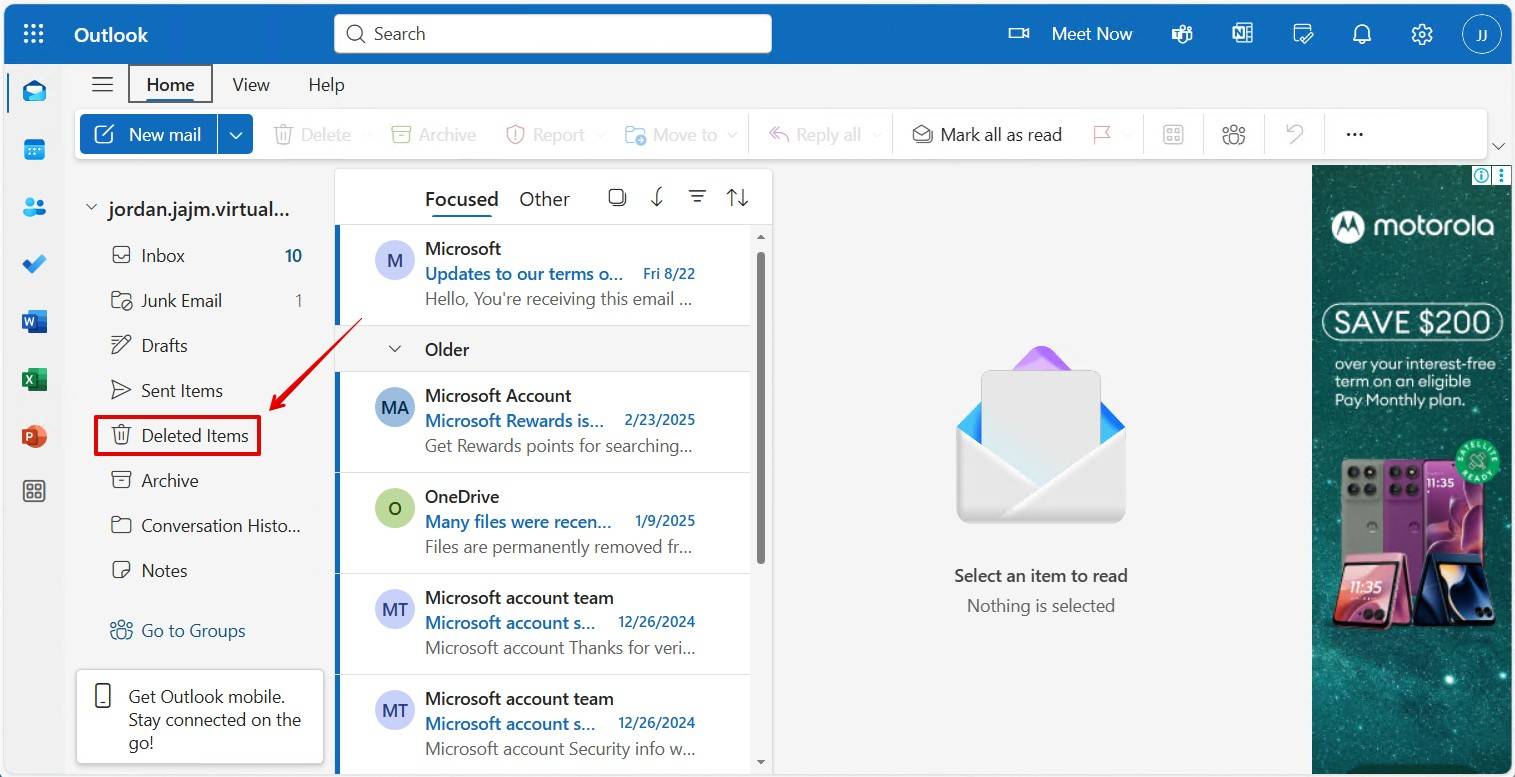Toggle the sort order arrows icon
Screen dimensions: 1515x777
737,196
